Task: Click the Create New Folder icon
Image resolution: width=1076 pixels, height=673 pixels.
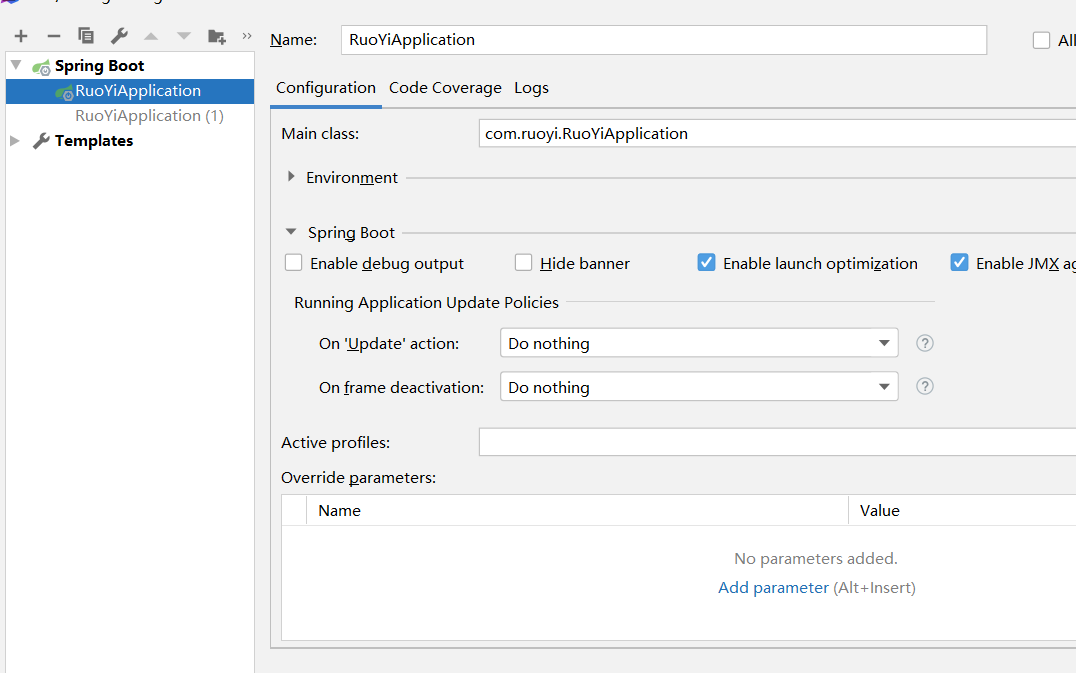Action: 216,36
